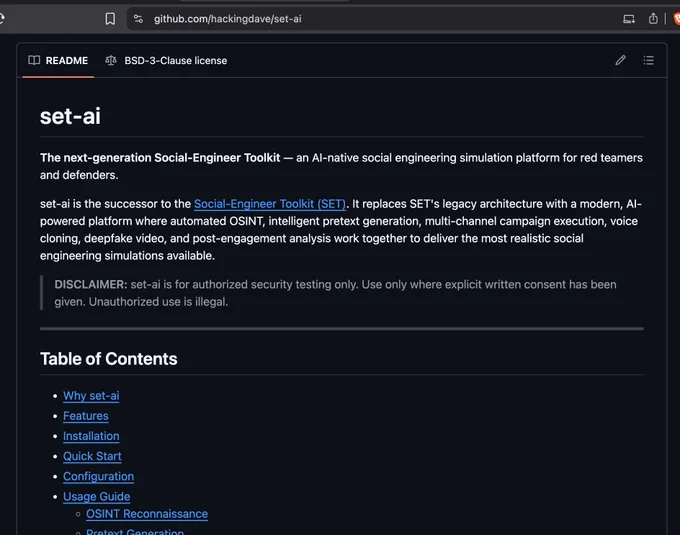Click the Table of Contents heading
Screen dimensions: 680x535
tap(108, 359)
